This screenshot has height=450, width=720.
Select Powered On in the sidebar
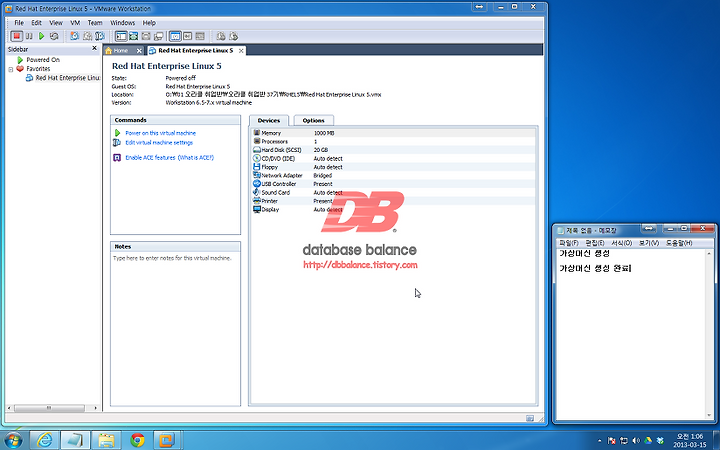pyautogui.click(x=43, y=60)
